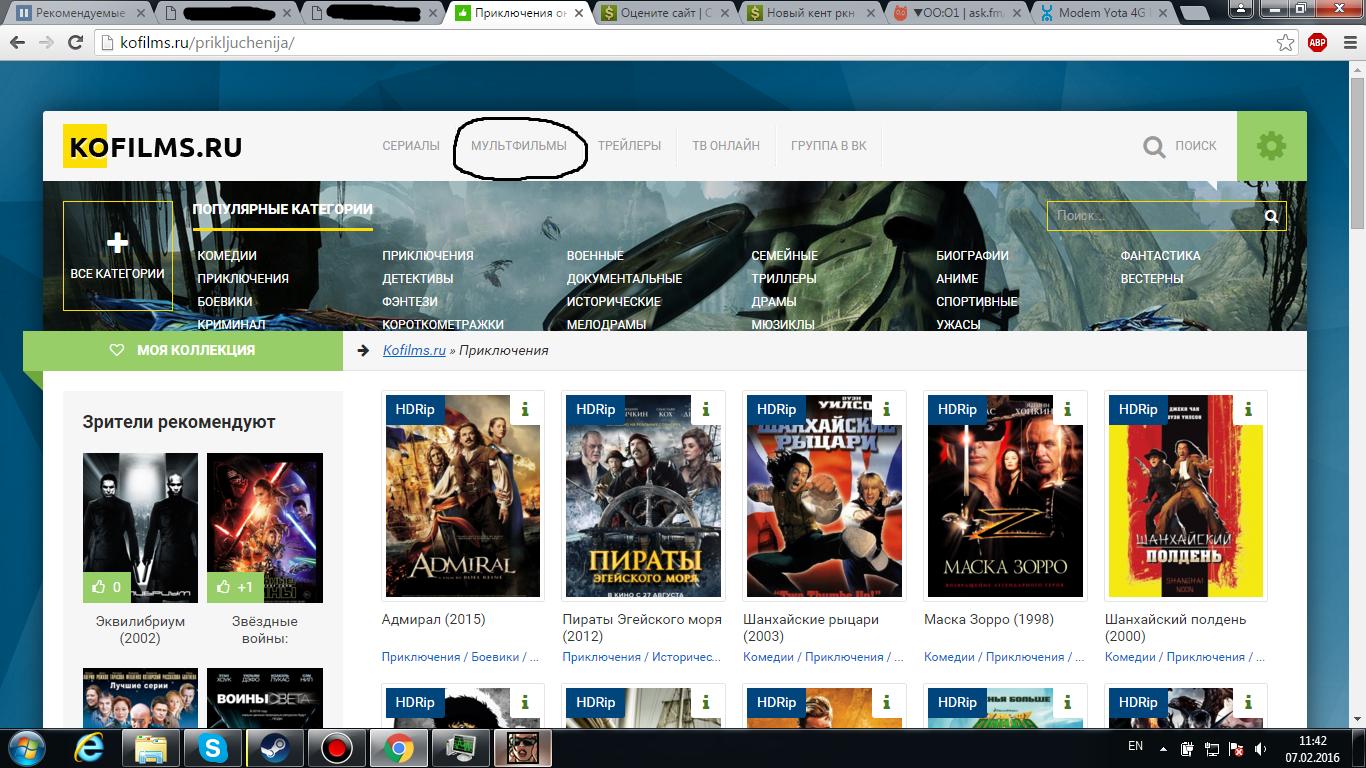Click the EN language indicator in the tray
The height and width of the screenshot is (768, 1366).
pos(1135,746)
